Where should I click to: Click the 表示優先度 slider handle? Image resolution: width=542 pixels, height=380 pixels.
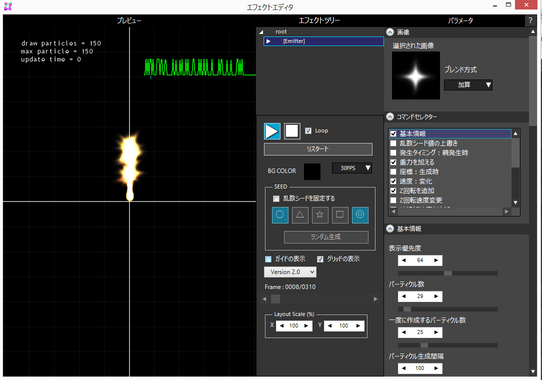click(448, 273)
